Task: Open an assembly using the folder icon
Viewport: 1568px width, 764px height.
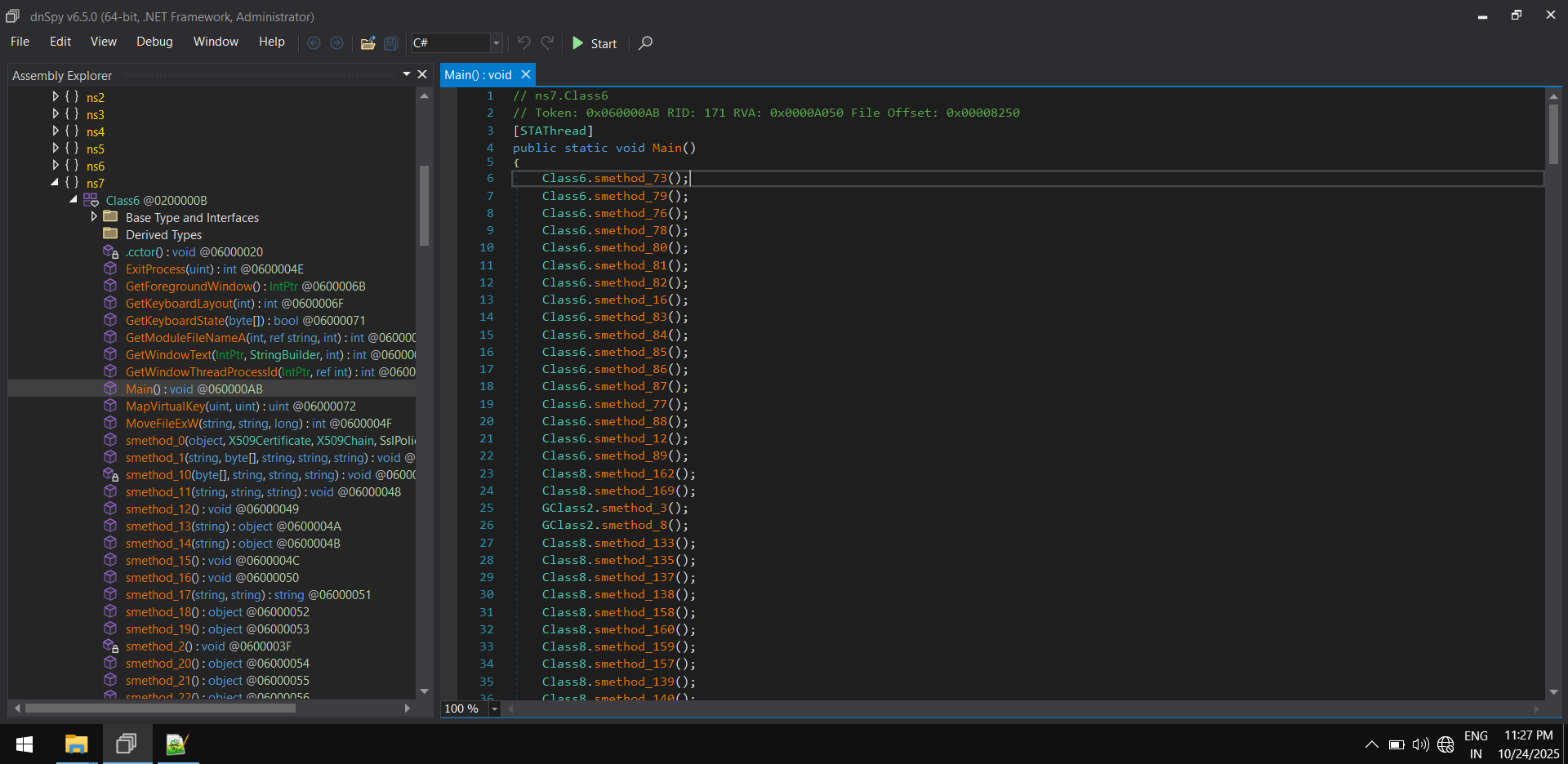Action: click(367, 43)
